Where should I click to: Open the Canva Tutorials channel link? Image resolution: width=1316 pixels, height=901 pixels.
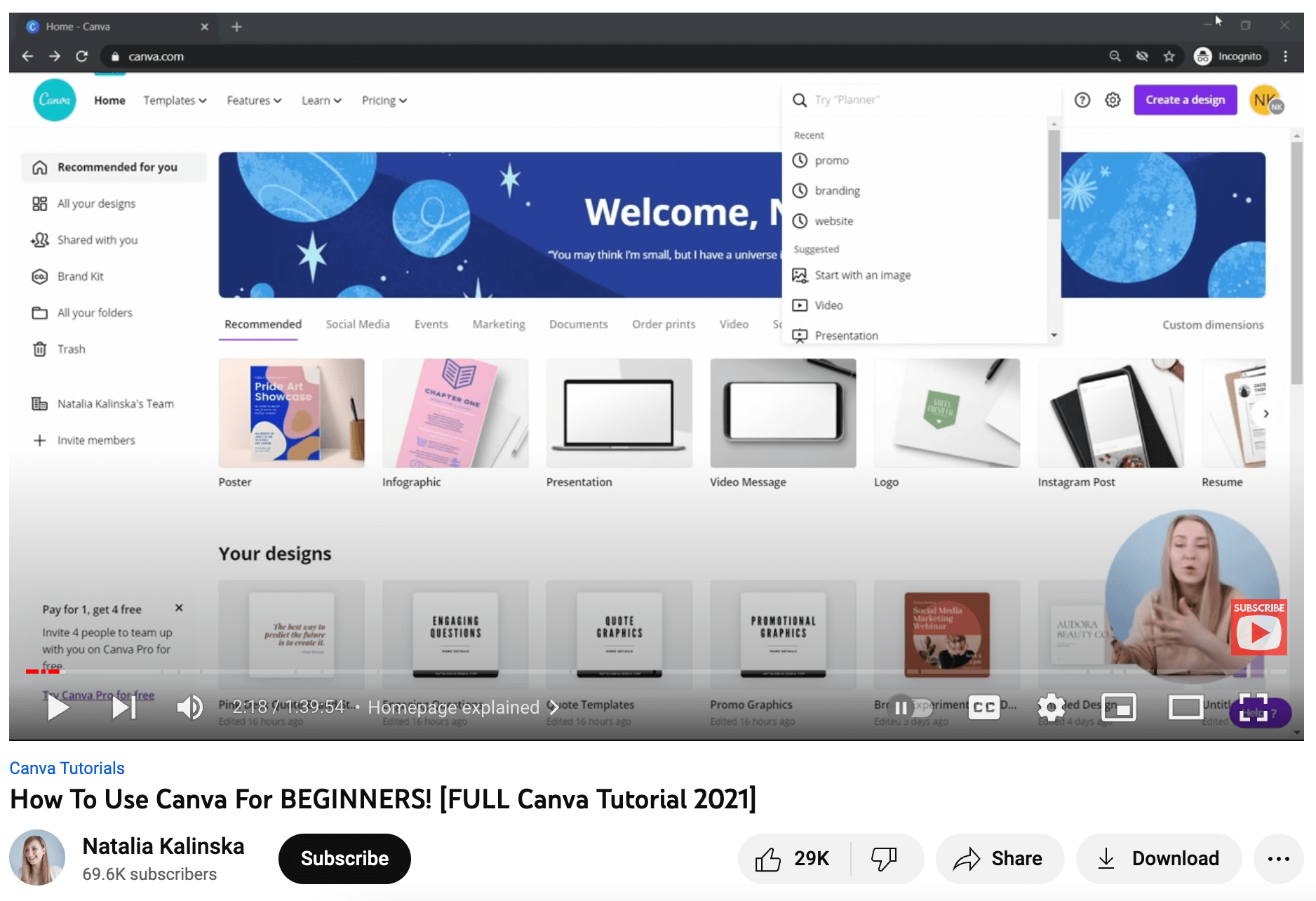[x=67, y=768]
